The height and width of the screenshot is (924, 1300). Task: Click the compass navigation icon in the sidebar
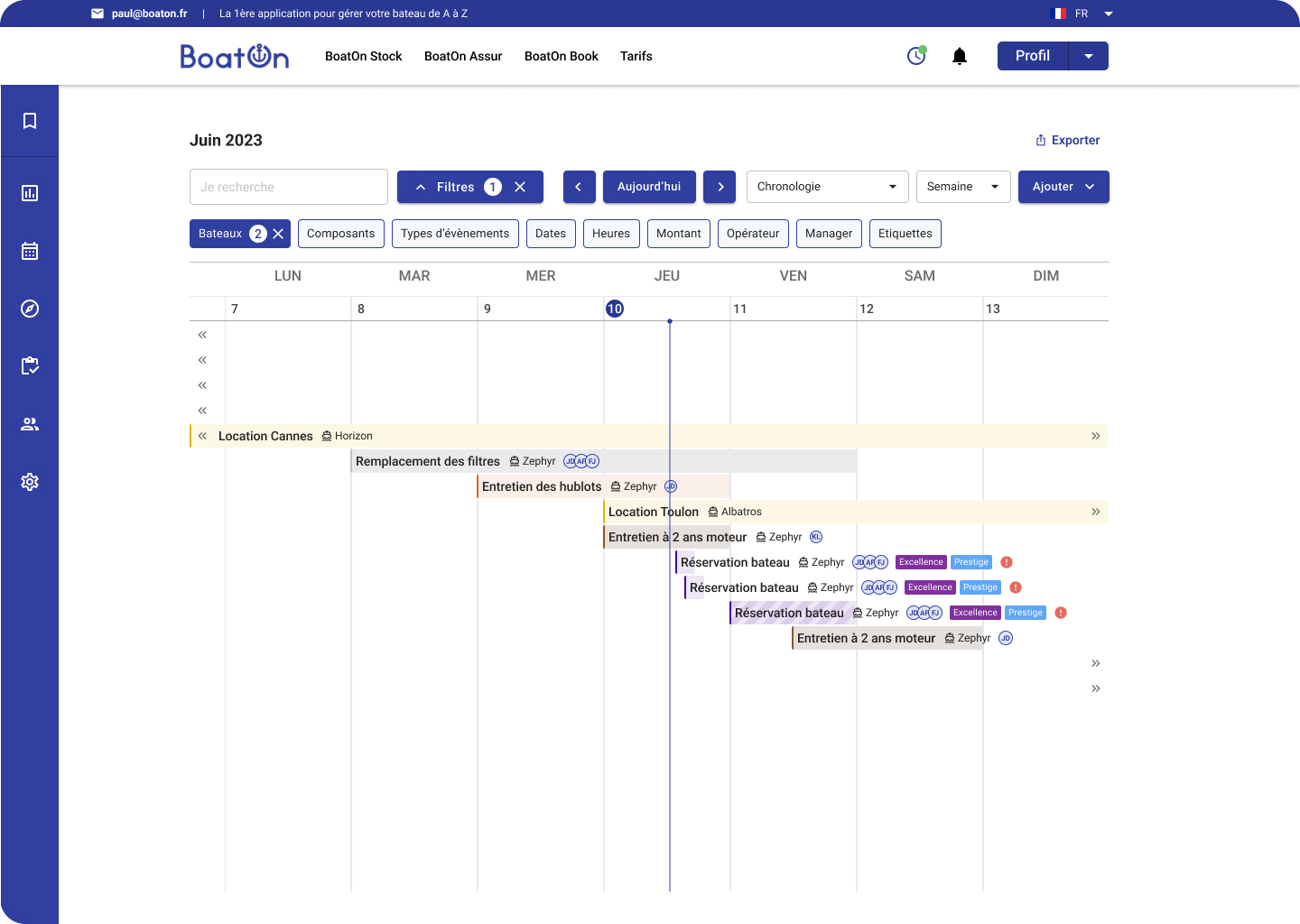(30, 308)
